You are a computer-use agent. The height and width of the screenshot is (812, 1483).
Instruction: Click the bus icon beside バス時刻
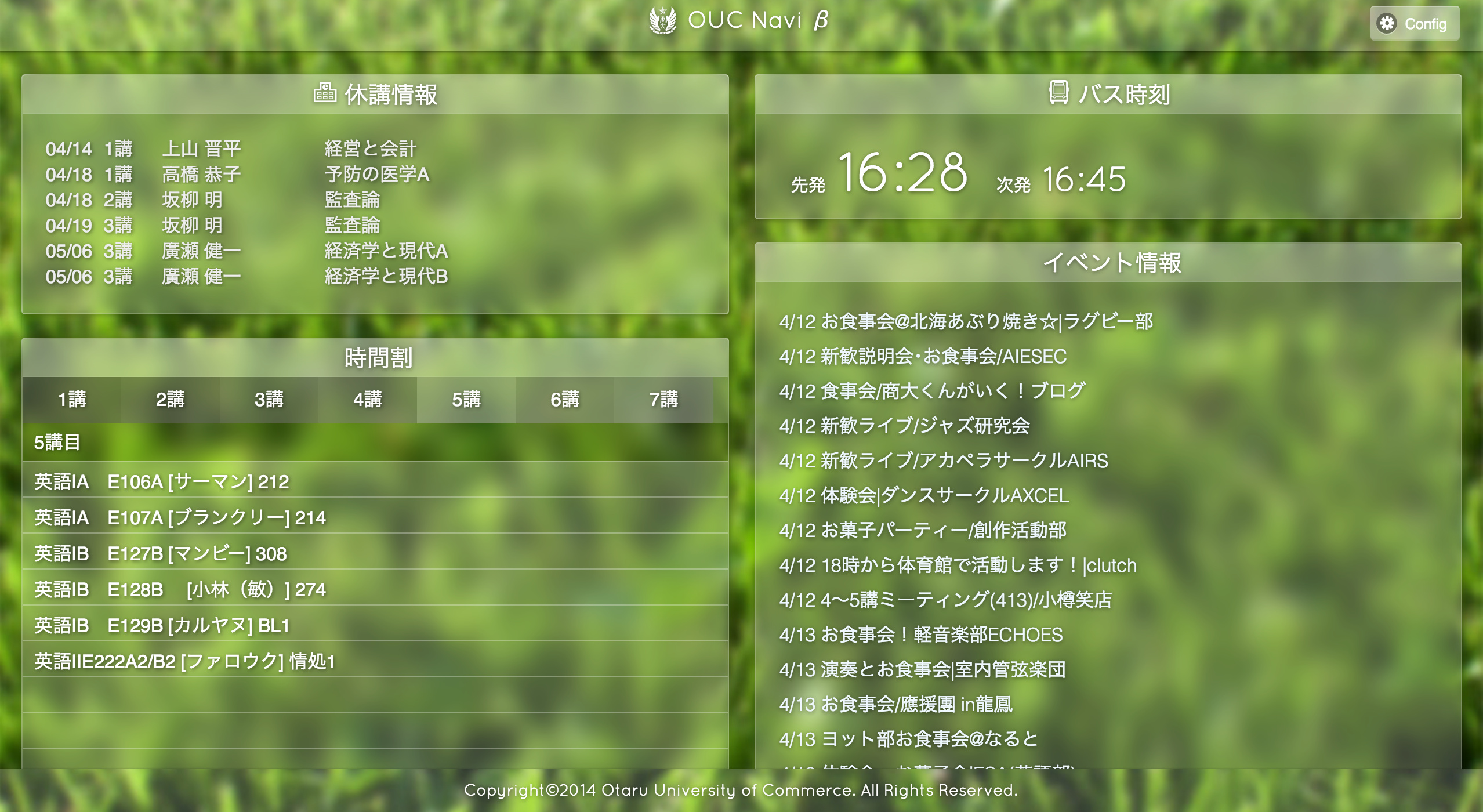pos(1058,92)
